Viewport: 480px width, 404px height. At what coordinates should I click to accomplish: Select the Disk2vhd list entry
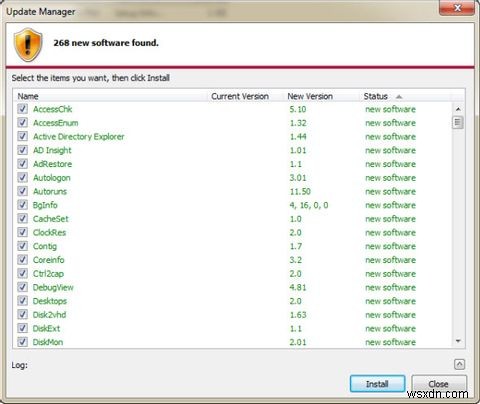pos(49,315)
